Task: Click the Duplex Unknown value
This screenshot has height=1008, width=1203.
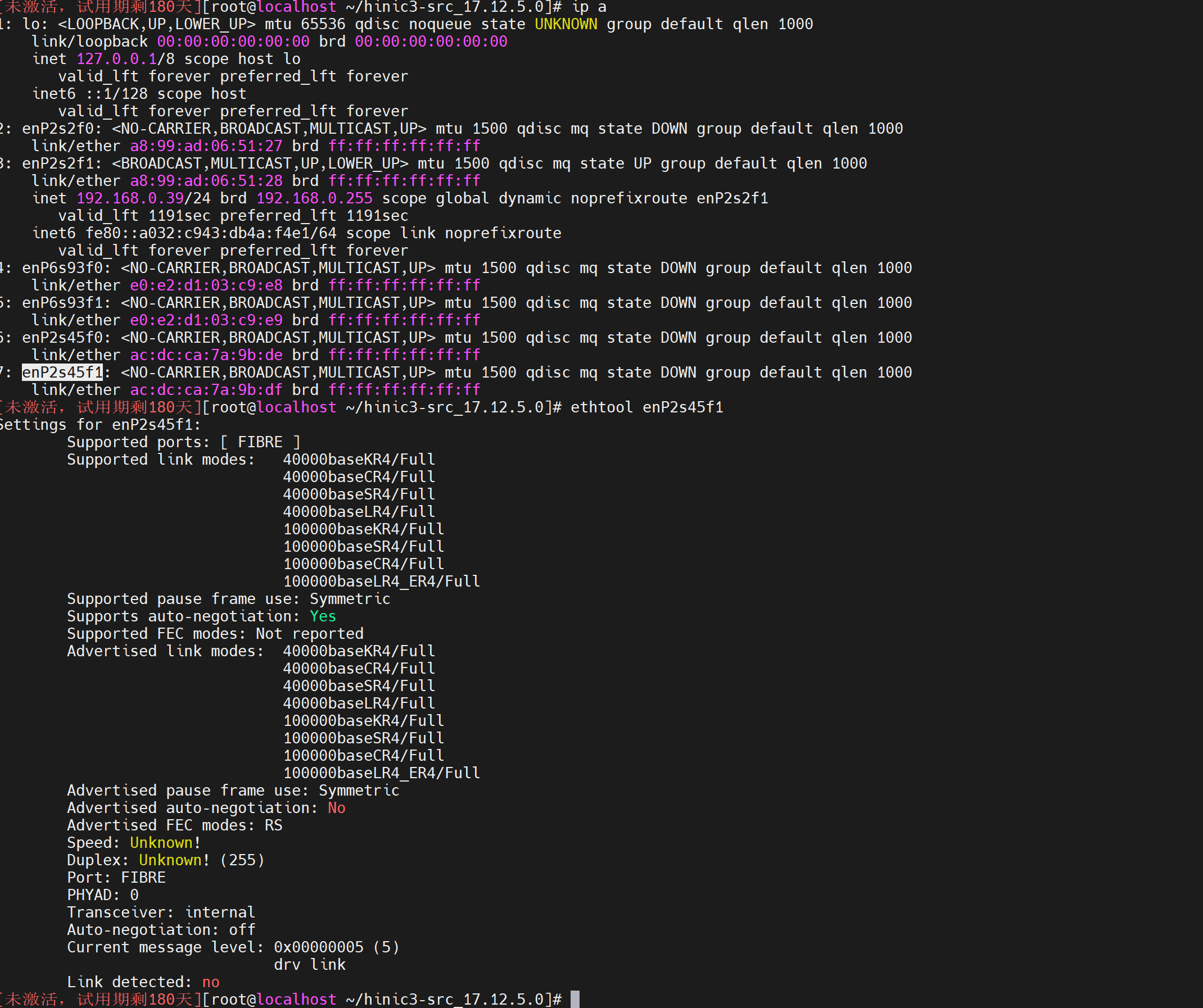Action: point(170,860)
